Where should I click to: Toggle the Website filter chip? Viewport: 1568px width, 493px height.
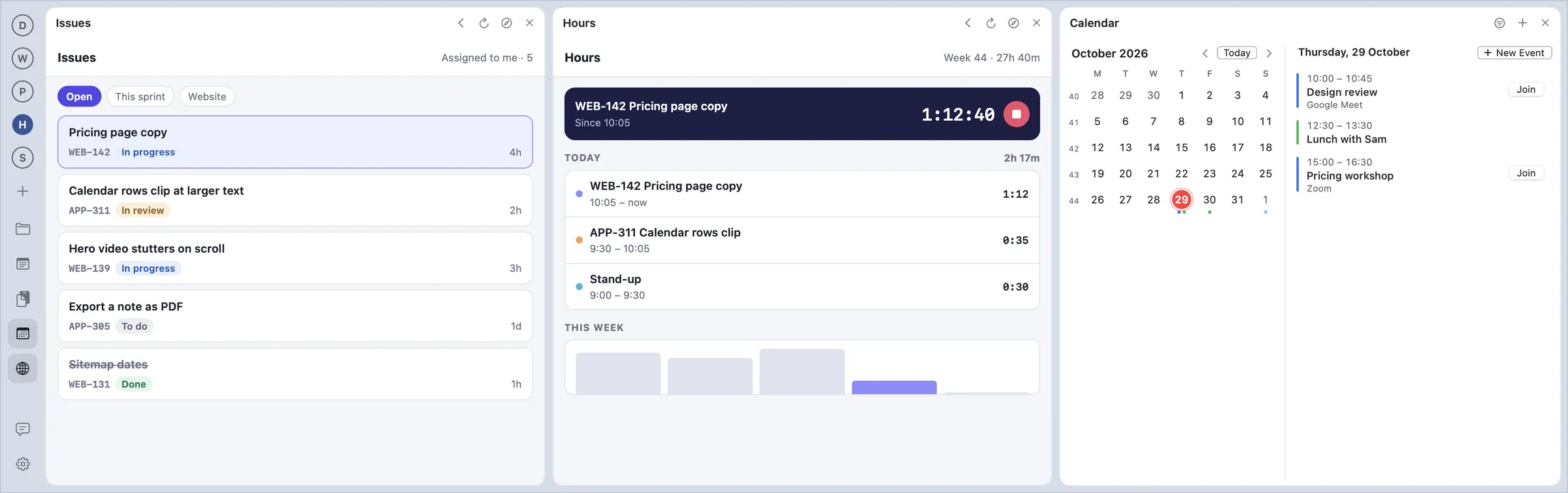207,97
